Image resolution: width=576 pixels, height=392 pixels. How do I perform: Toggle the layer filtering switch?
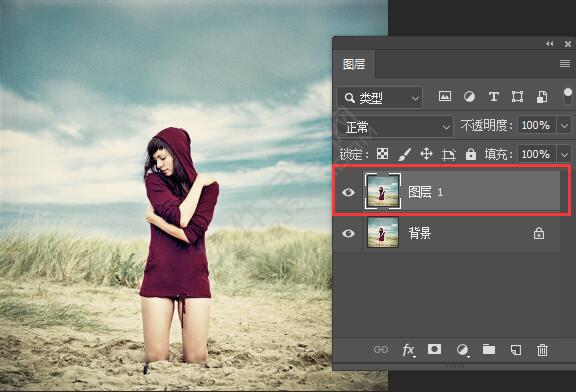568,97
